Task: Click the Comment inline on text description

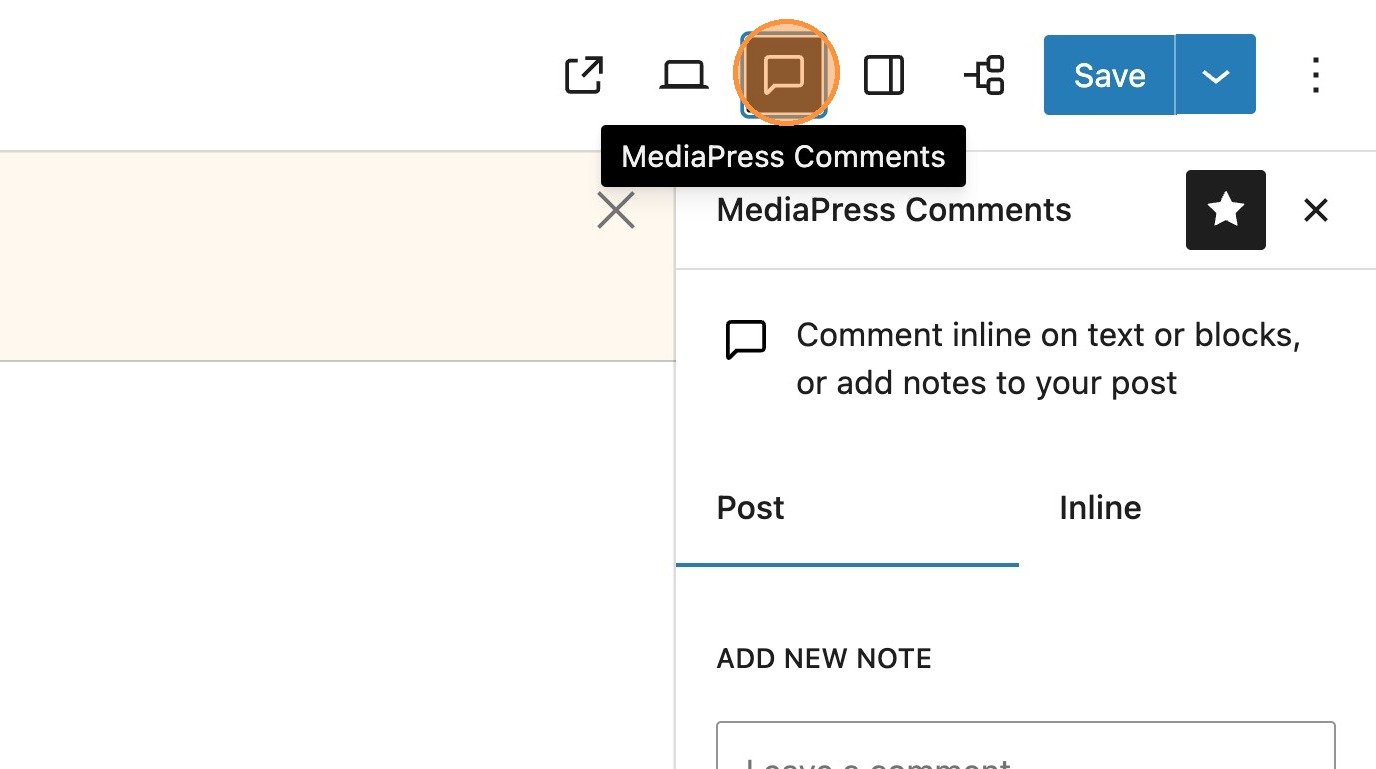Action: tap(1047, 359)
